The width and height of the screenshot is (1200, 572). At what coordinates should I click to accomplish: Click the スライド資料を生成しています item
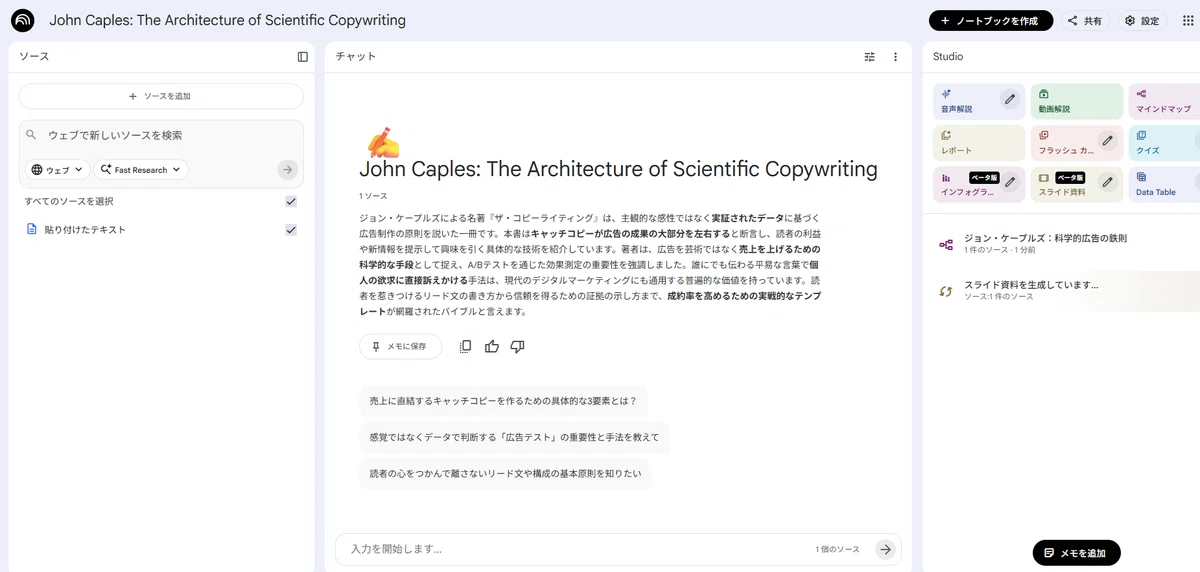tap(1064, 290)
